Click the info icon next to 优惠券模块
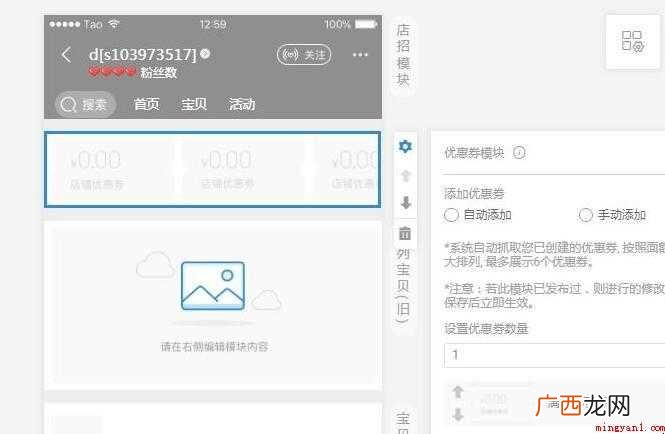Image resolution: width=665 pixels, height=434 pixels. [x=519, y=152]
